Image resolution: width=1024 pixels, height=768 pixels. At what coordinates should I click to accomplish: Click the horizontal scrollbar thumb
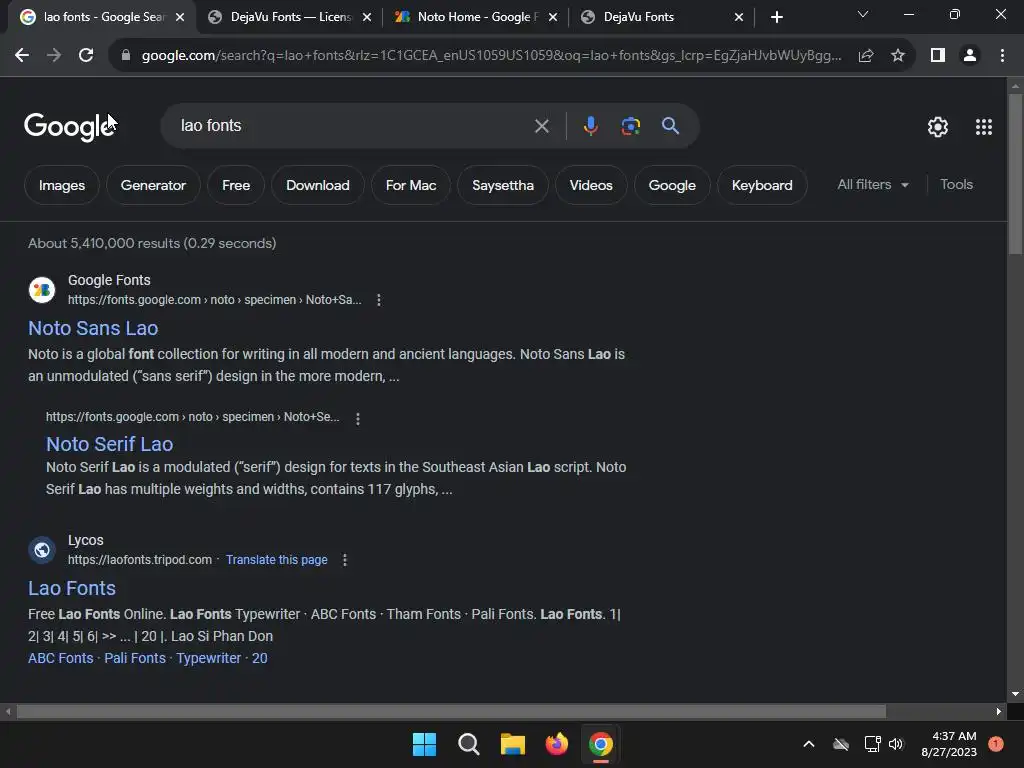pyautogui.click(x=451, y=711)
